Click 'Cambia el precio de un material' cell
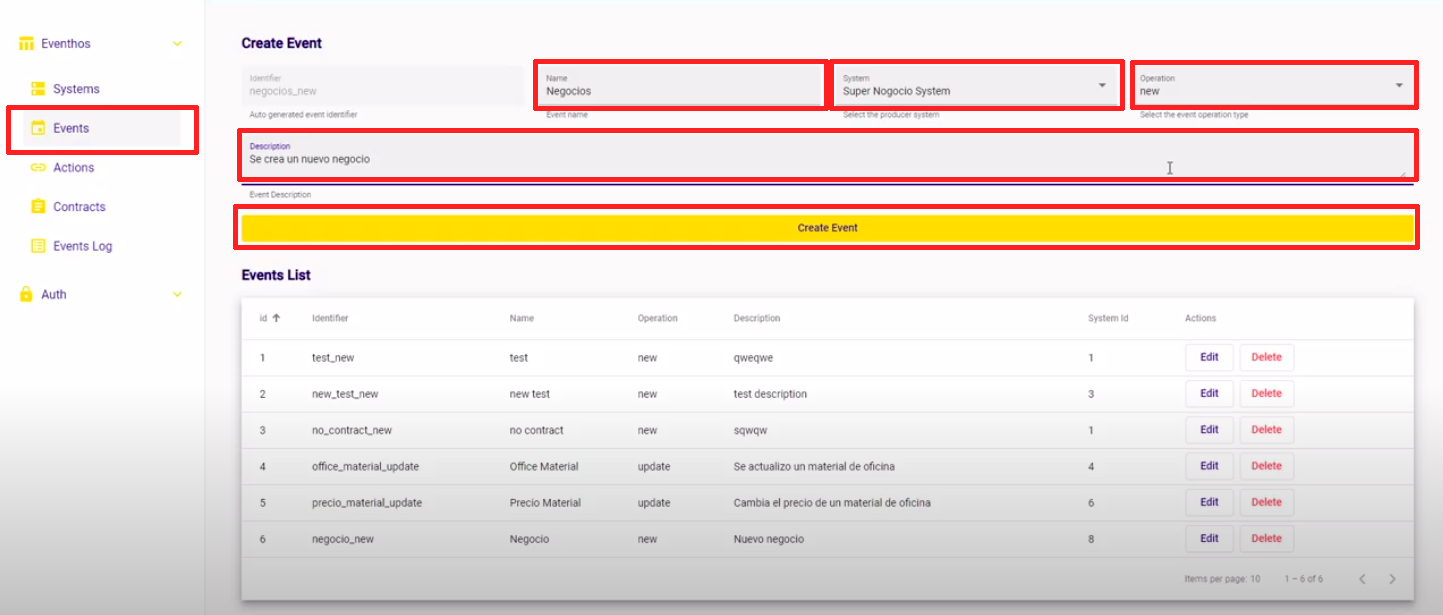 click(832, 502)
